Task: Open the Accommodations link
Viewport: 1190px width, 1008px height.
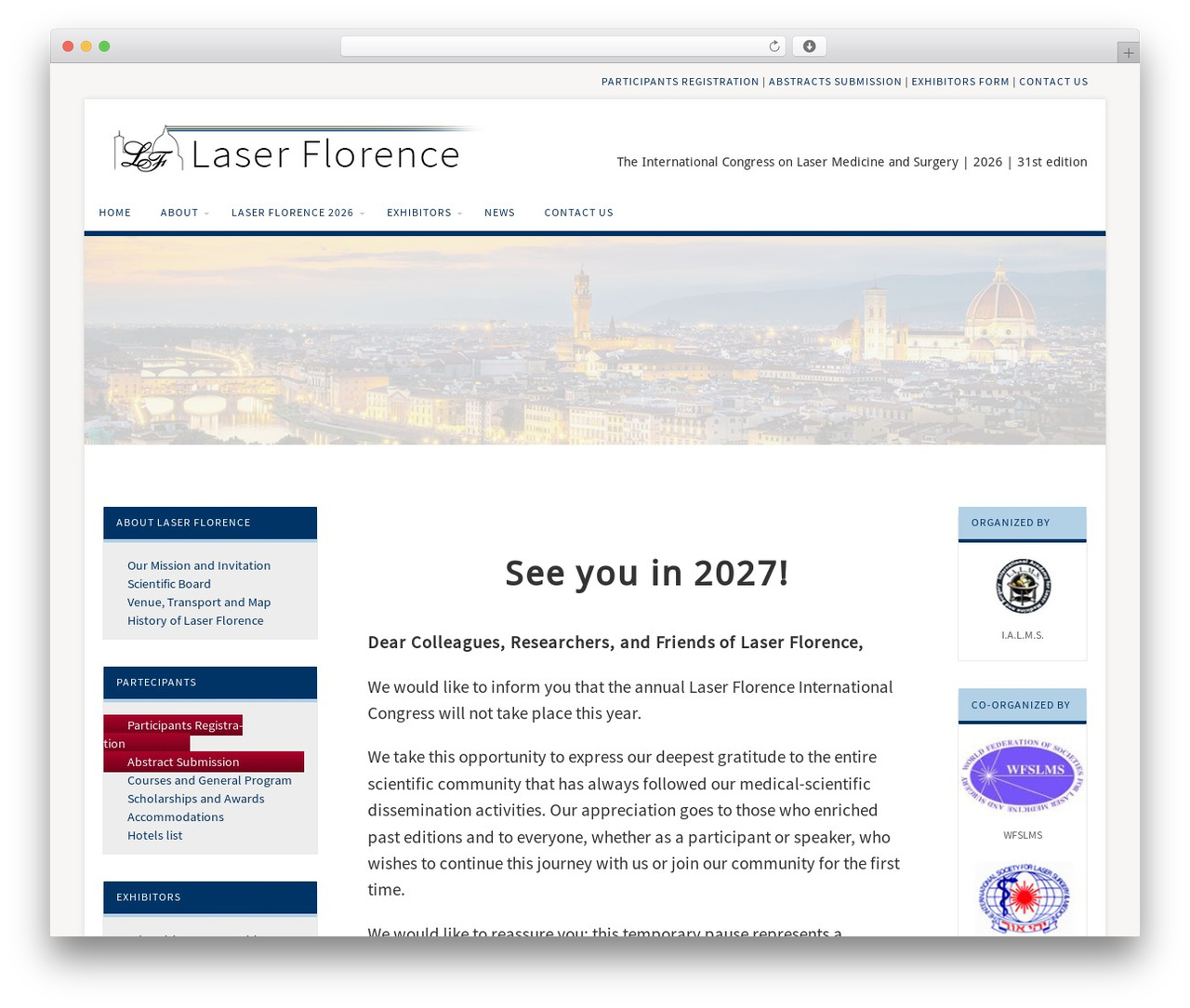Action: point(176,816)
